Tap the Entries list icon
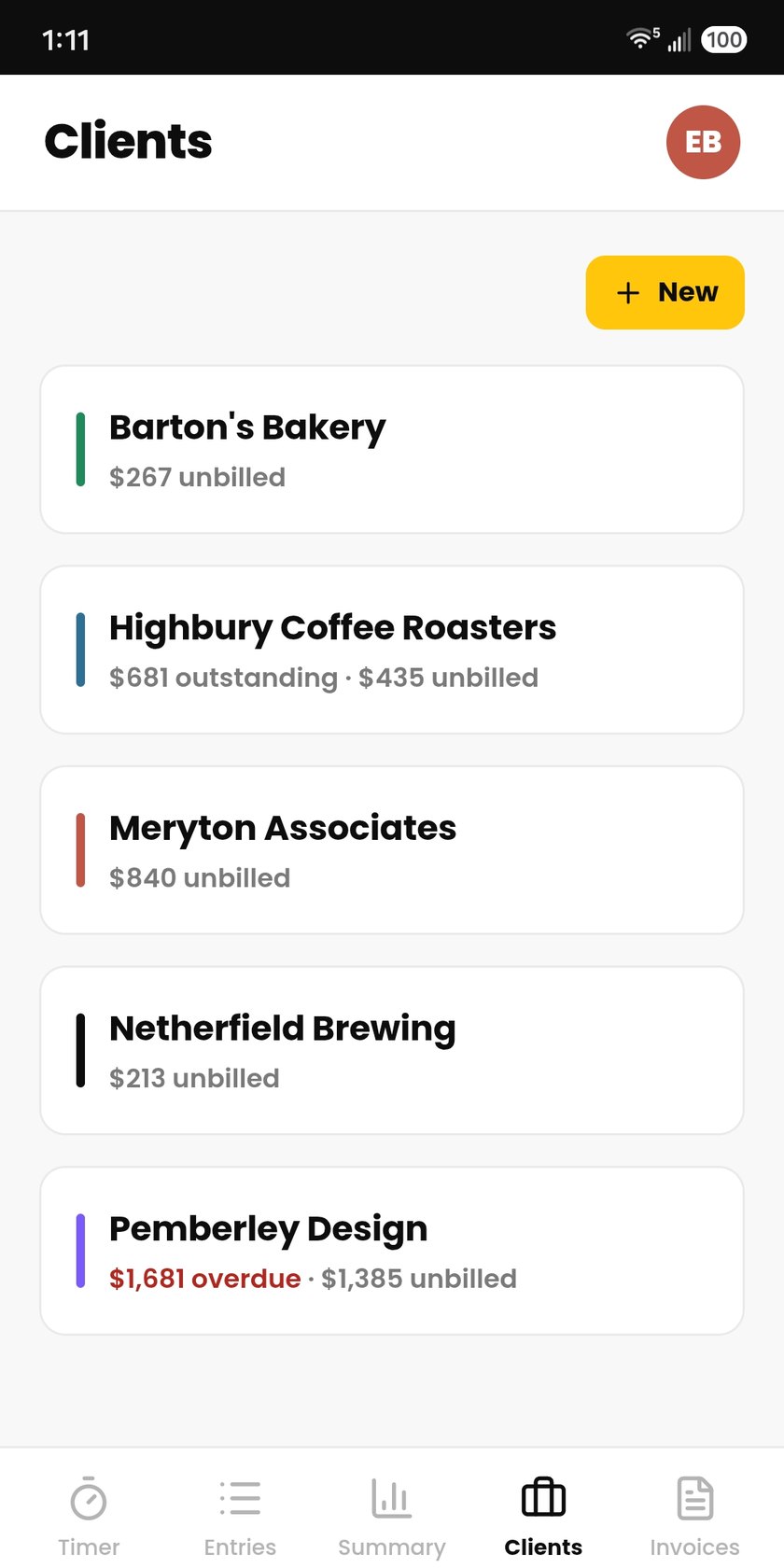The height and width of the screenshot is (1568, 784). (240, 1498)
